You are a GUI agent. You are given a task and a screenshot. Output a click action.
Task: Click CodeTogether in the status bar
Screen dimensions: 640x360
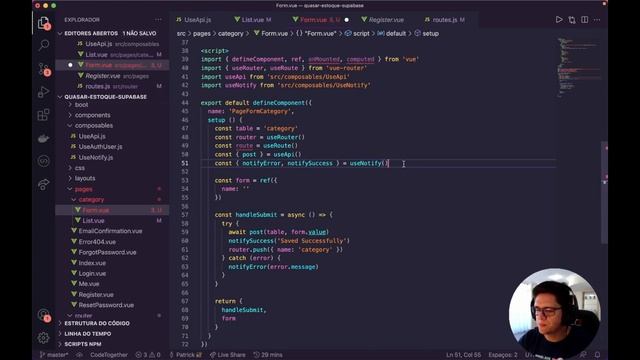tap(109, 355)
